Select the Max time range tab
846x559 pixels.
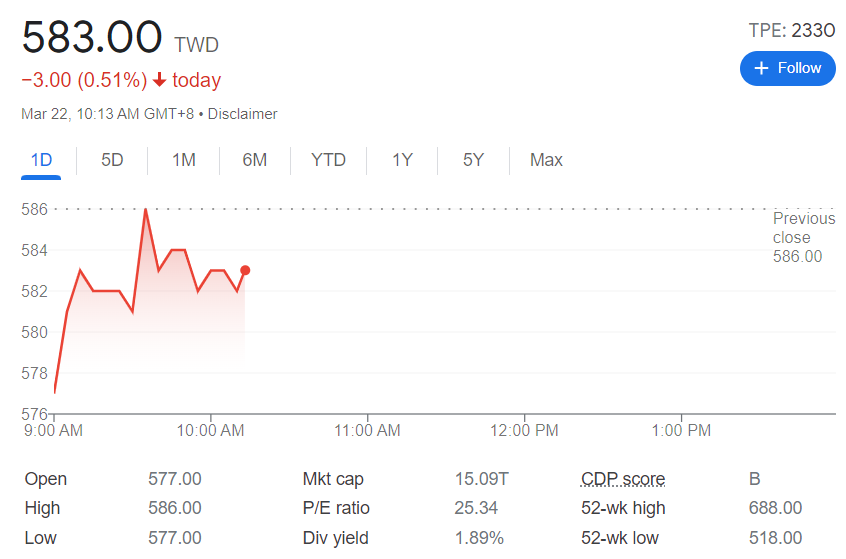pos(546,160)
